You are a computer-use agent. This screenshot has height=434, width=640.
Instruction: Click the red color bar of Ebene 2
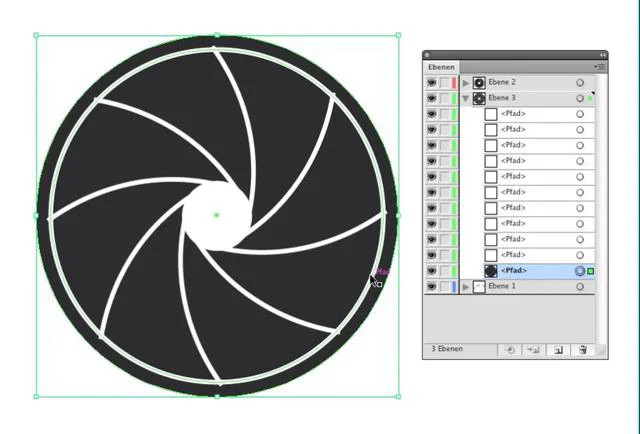coord(454,83)
